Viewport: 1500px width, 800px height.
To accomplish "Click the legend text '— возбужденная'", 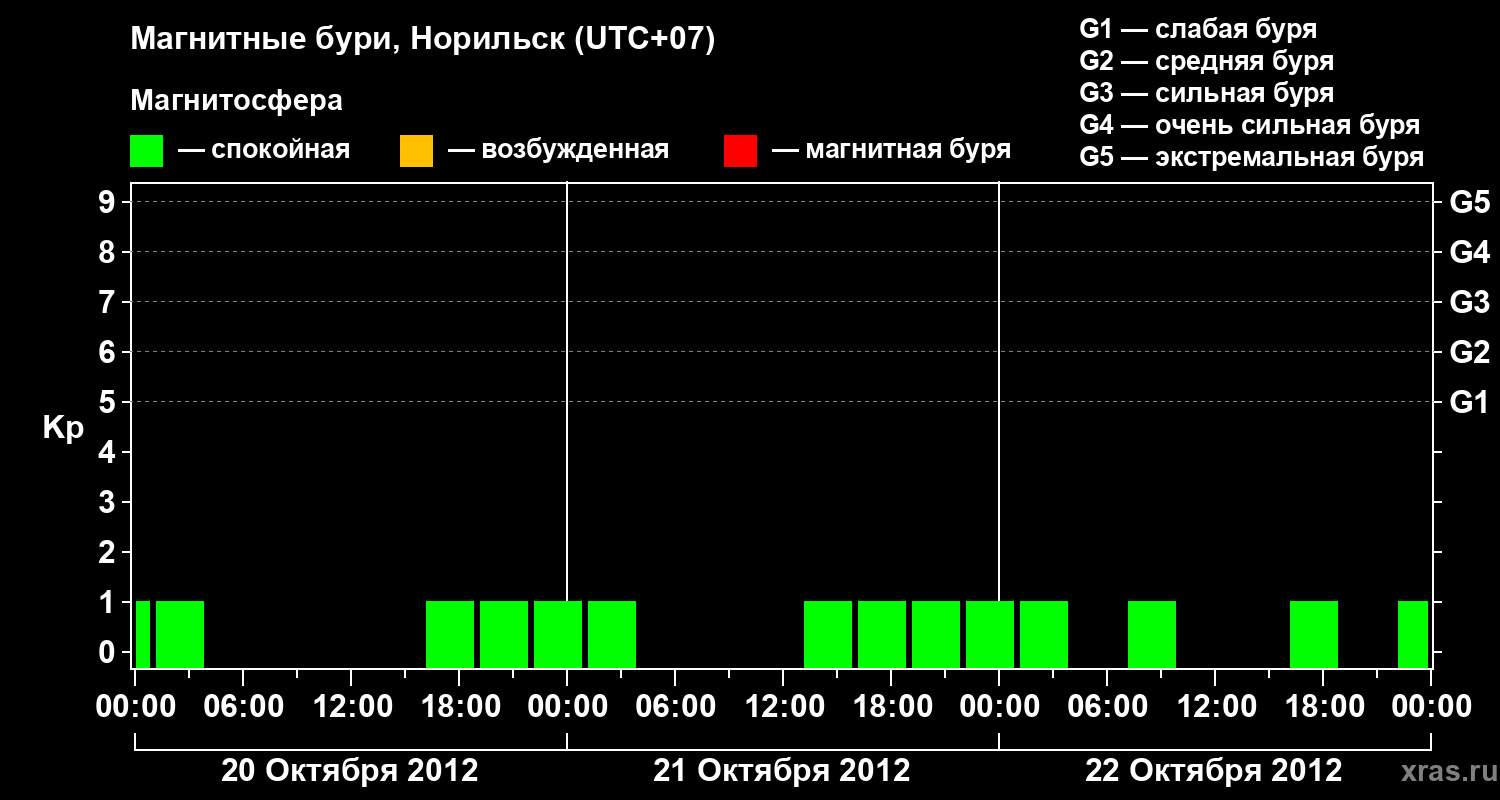I will (558, 151).
